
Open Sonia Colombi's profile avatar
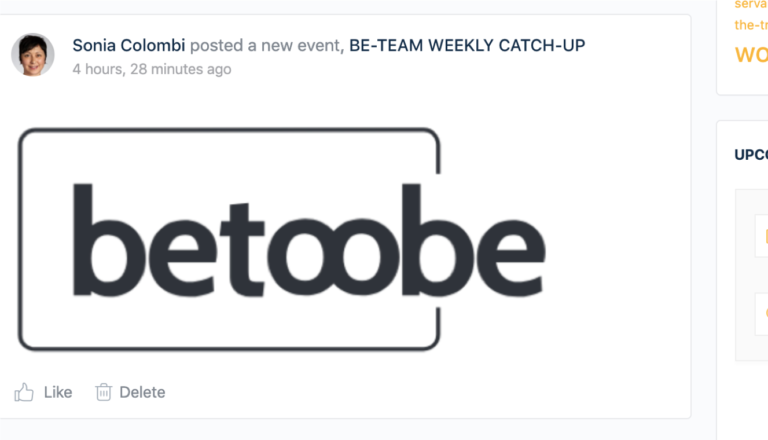[33, 54]
